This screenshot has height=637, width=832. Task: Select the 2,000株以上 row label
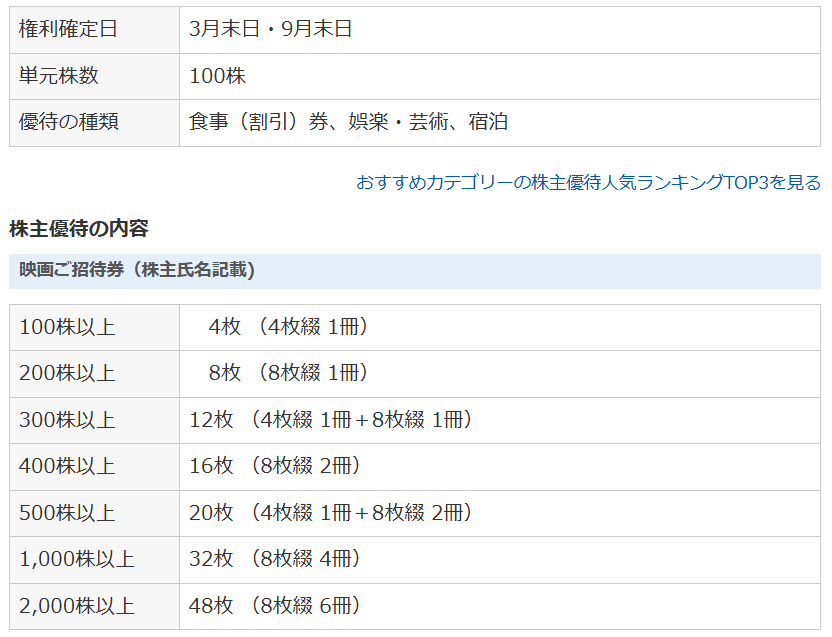point(94,606)
